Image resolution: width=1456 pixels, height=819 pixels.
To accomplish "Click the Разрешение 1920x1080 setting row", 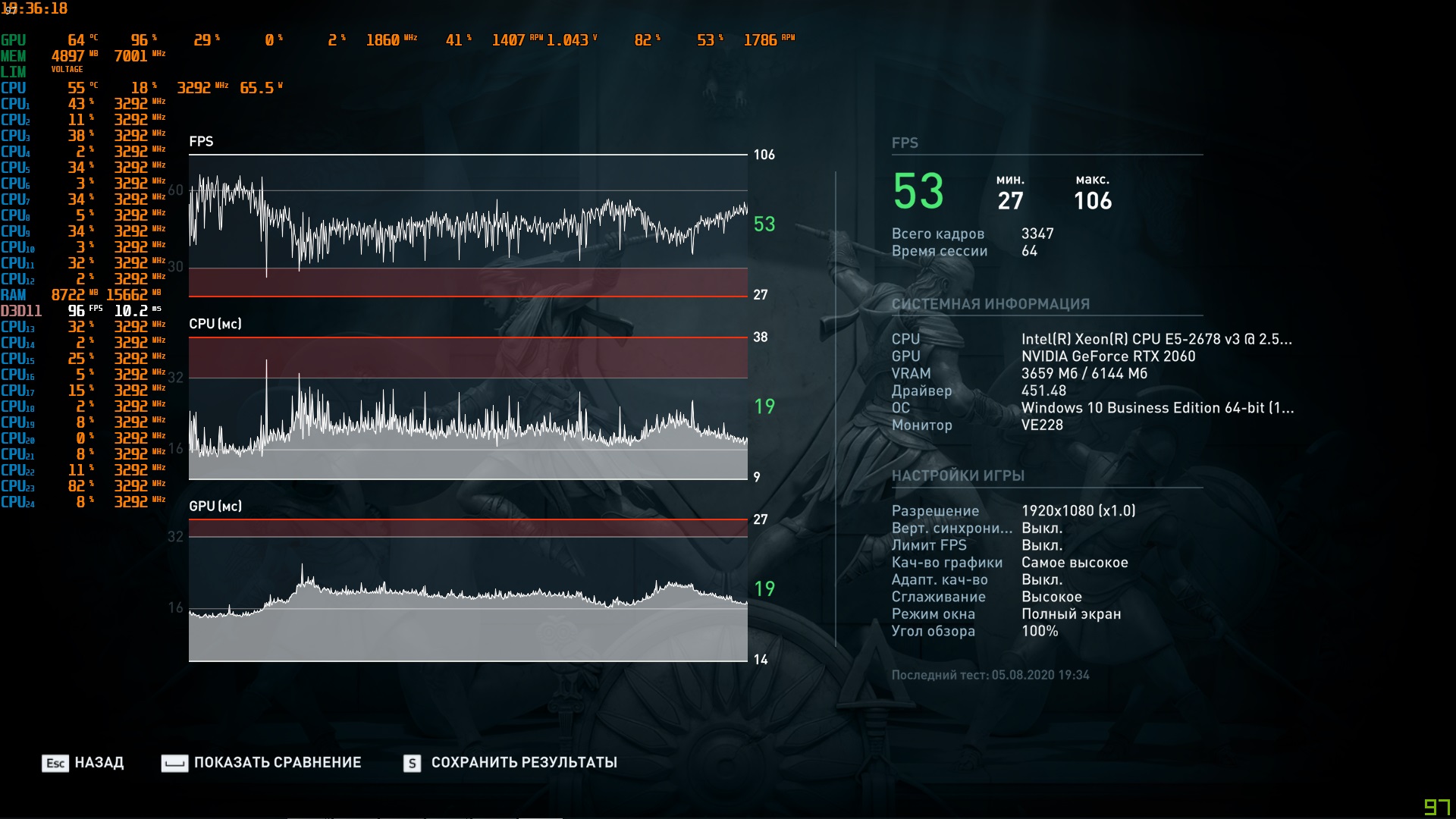I will [1013, 511].
